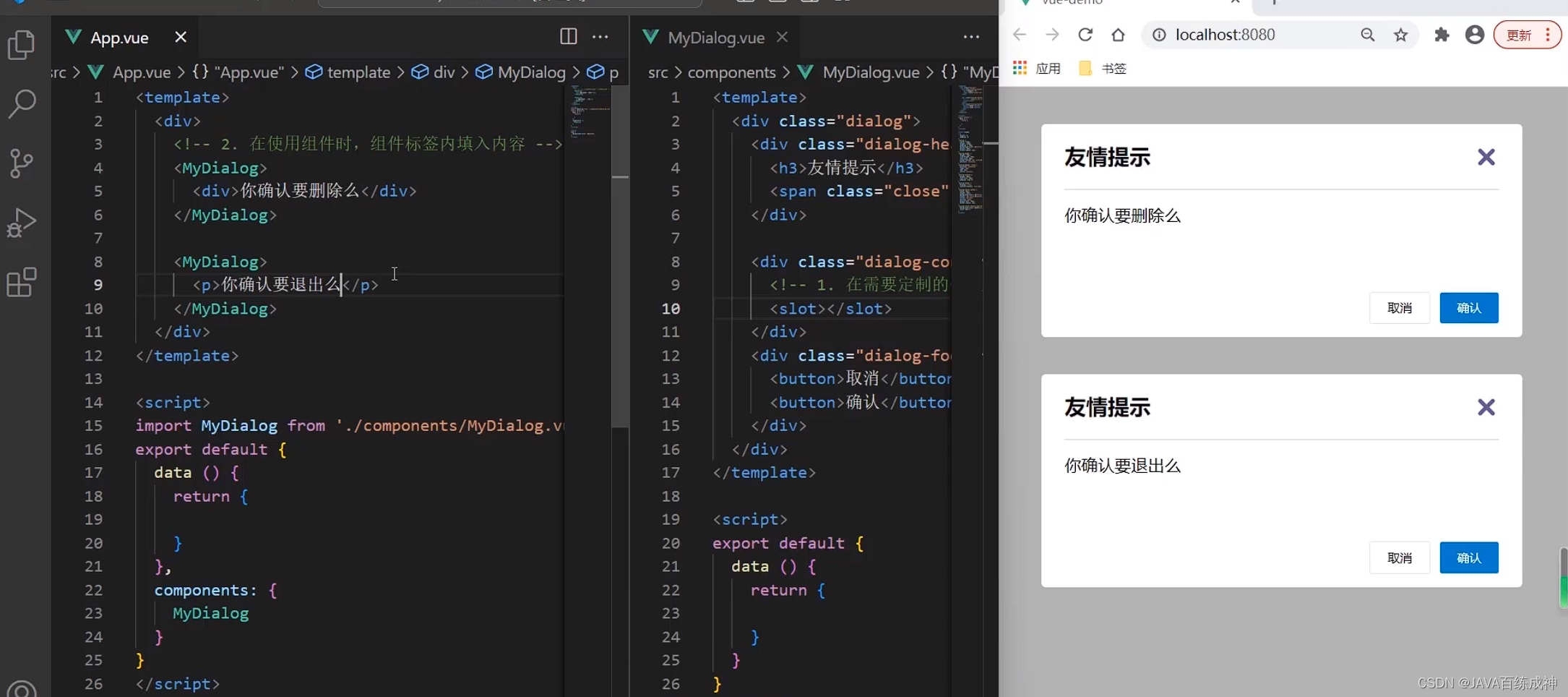This screenshot has height=697, width=1568.
Task: Click the 更新 update button in browser
Action: point(1527,35)
